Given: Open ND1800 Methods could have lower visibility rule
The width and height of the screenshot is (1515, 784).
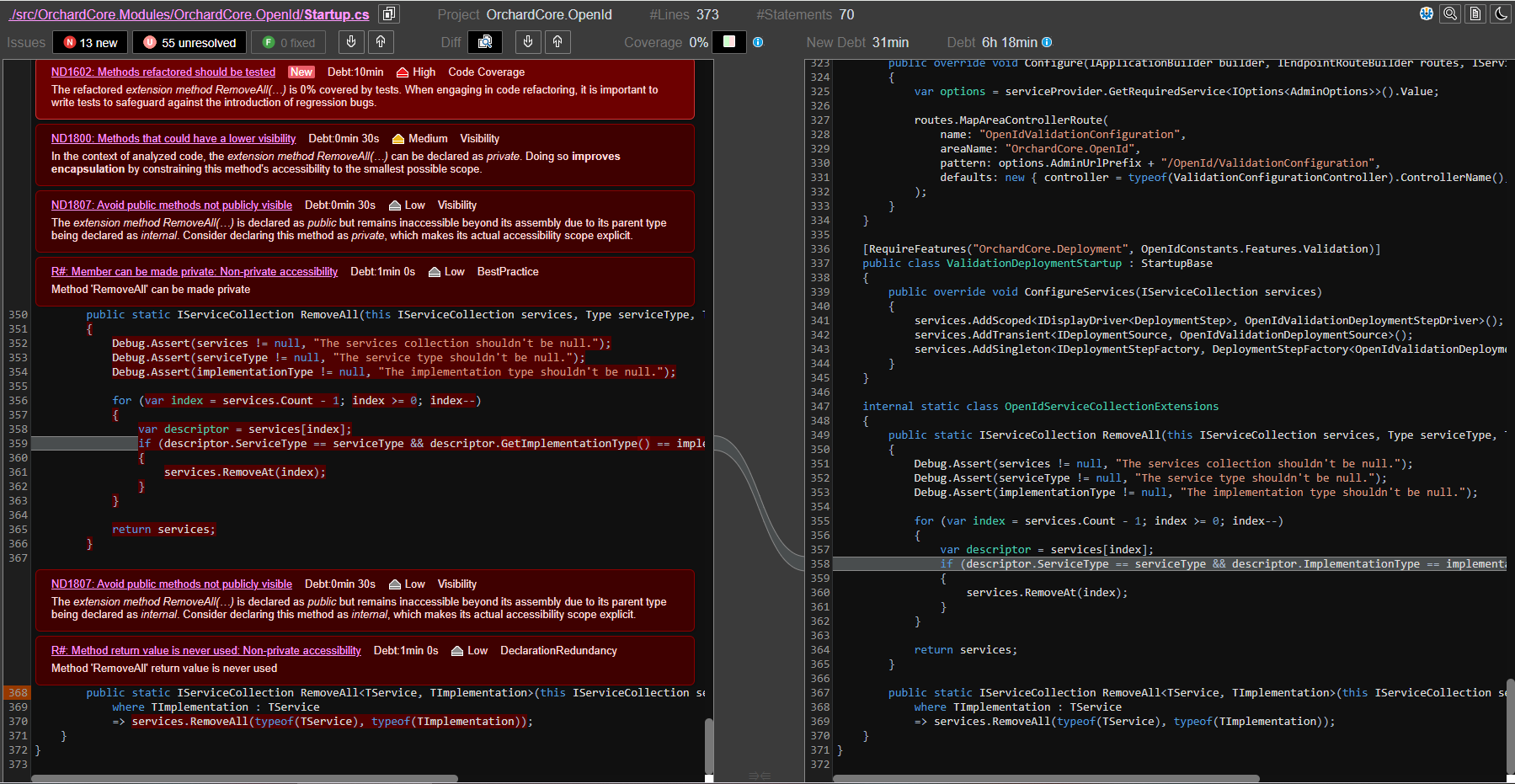Looking at the screenshot, I should (173, 139).
